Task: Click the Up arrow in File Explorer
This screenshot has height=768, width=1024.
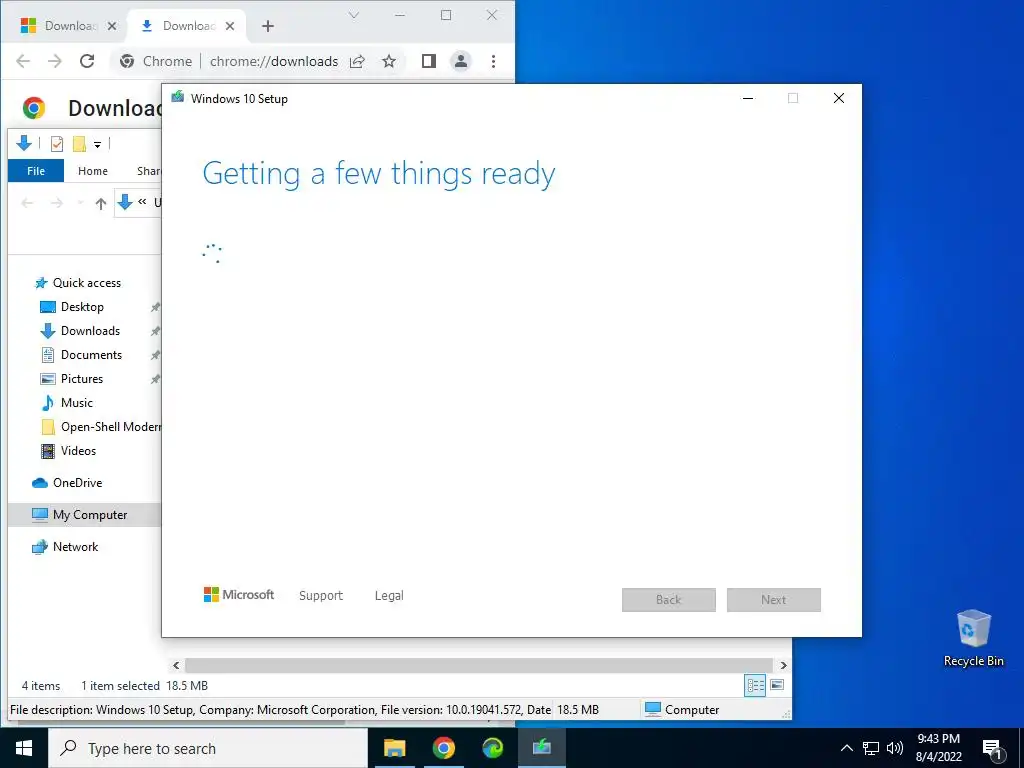Action: click(101, 204)
